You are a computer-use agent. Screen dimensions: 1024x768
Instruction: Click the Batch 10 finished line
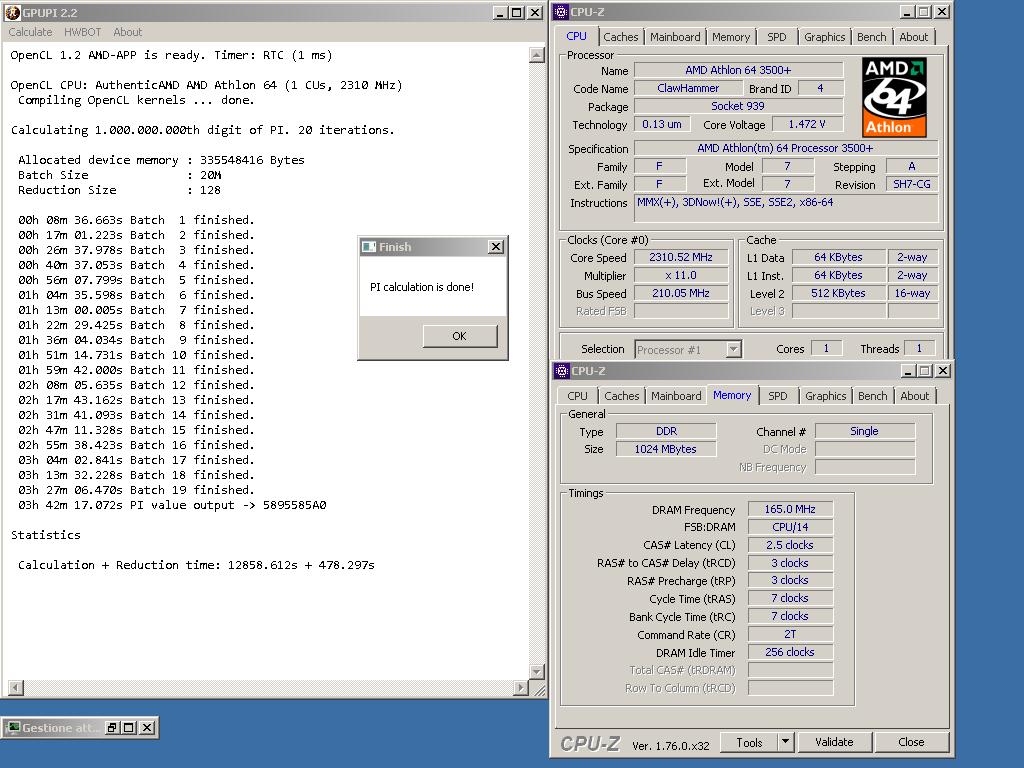[x=136, y=355]
